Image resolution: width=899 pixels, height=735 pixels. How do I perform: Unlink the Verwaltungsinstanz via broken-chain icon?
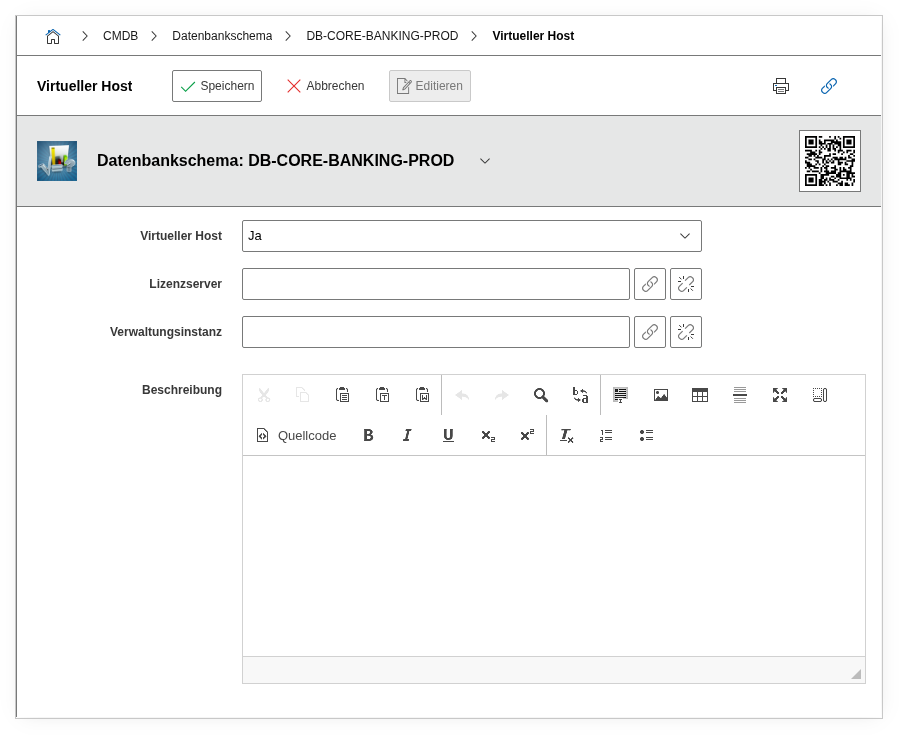(x=686, y=331)
